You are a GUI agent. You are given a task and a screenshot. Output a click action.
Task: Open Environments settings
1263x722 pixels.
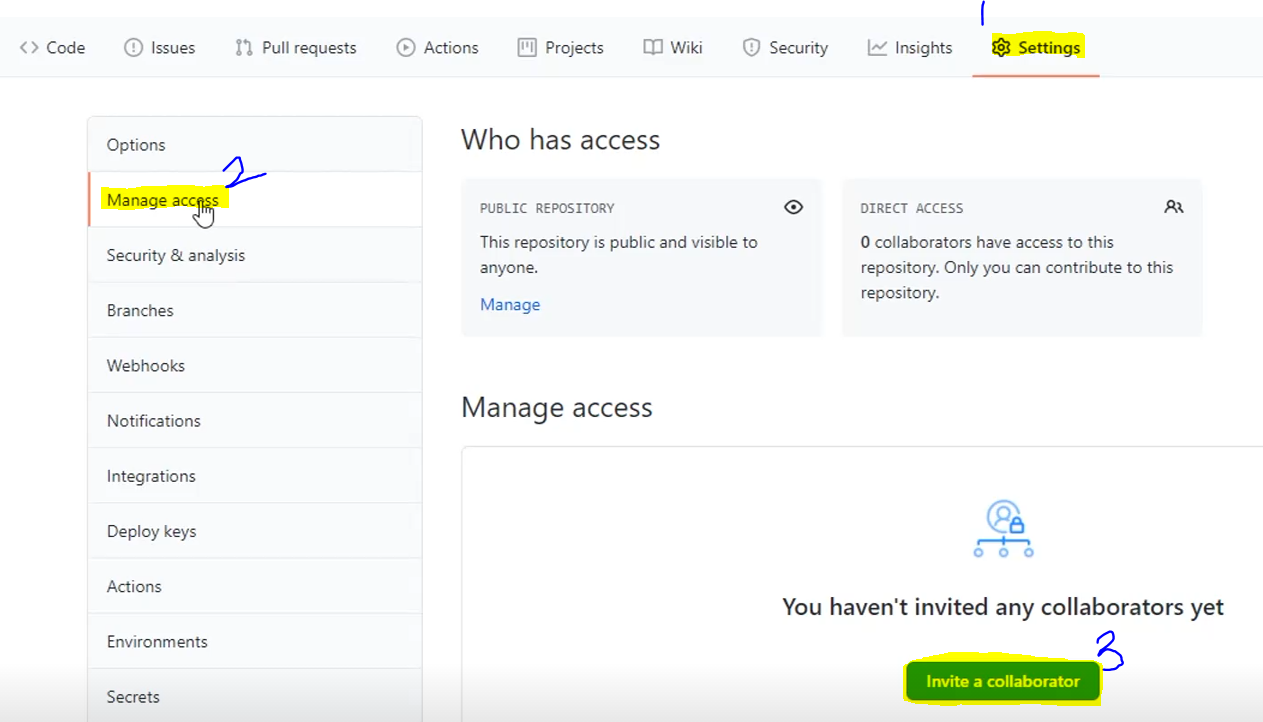coord(255,641)
